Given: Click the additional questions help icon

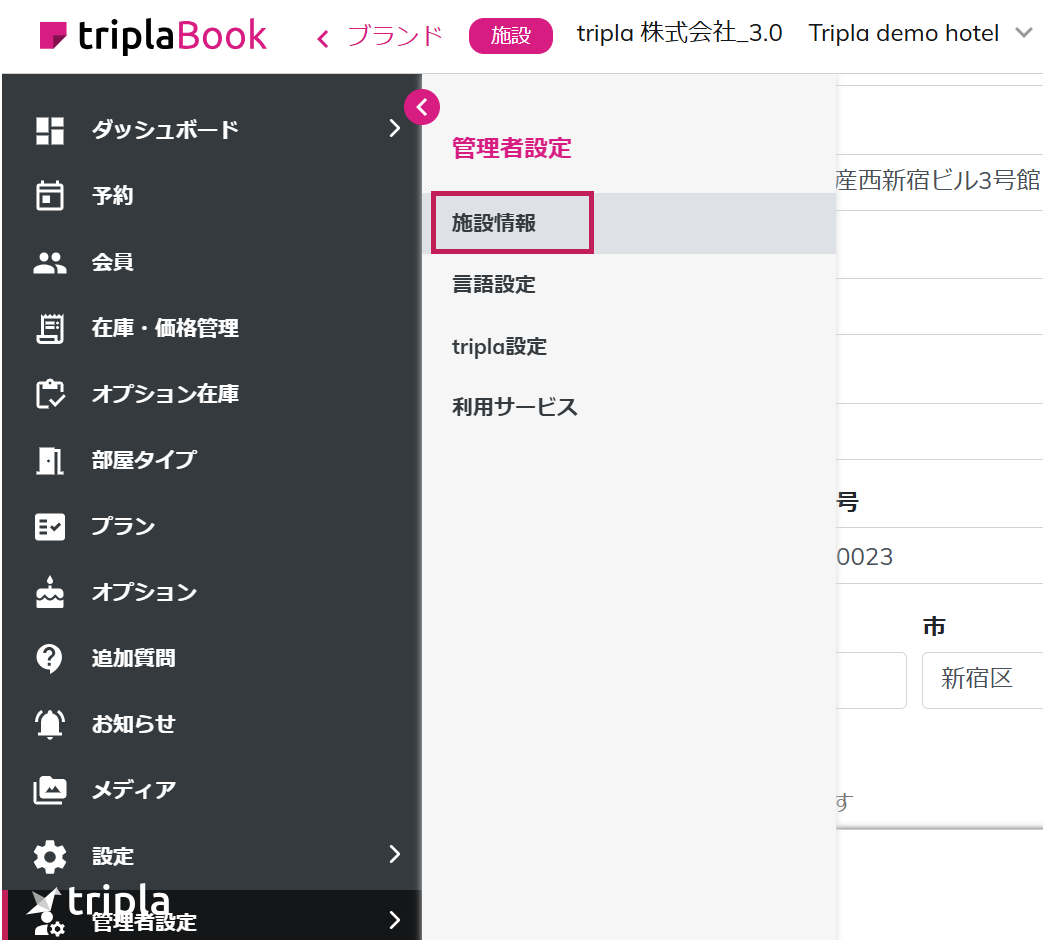Looking at the screenshot, I should coord(49,659).
